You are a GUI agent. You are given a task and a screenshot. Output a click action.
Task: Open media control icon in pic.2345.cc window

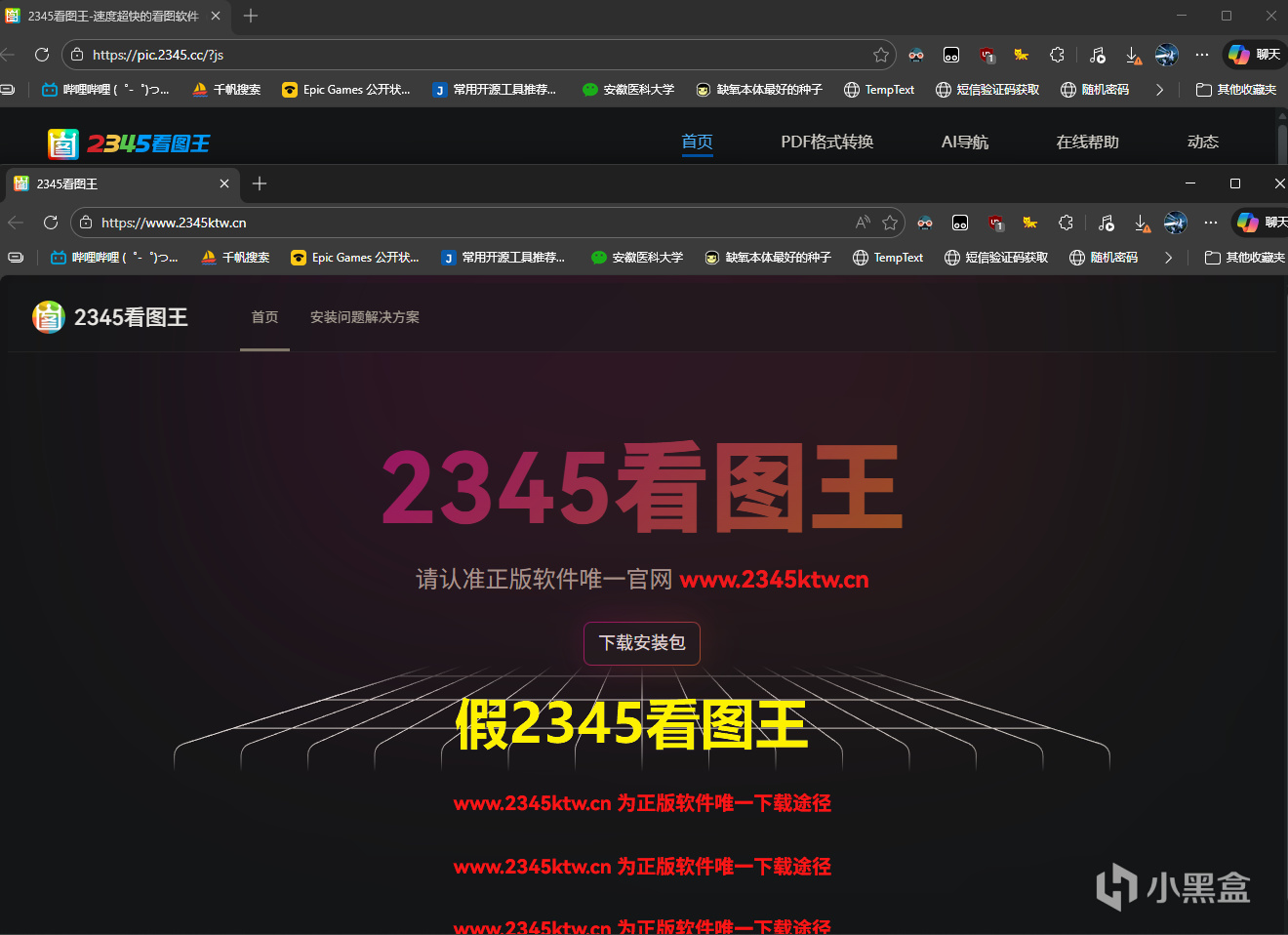coord(1097,55)
